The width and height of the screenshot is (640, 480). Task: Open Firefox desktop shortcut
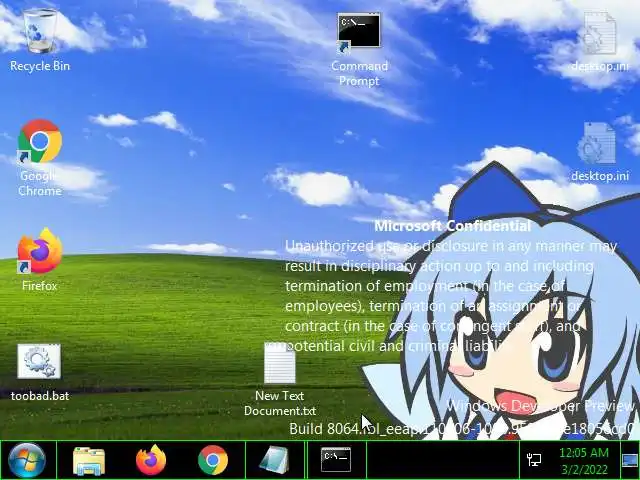click(x=40, y=251)
